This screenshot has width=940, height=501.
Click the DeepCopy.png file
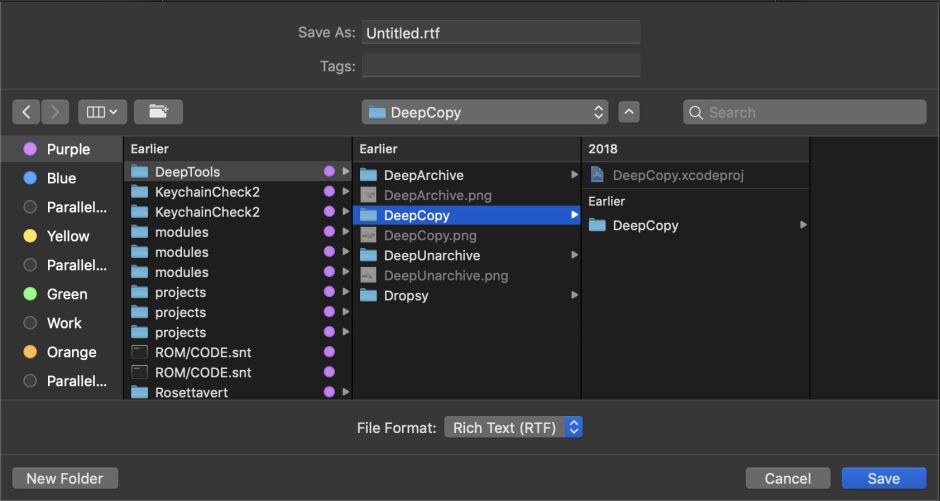tap(467, 236)
